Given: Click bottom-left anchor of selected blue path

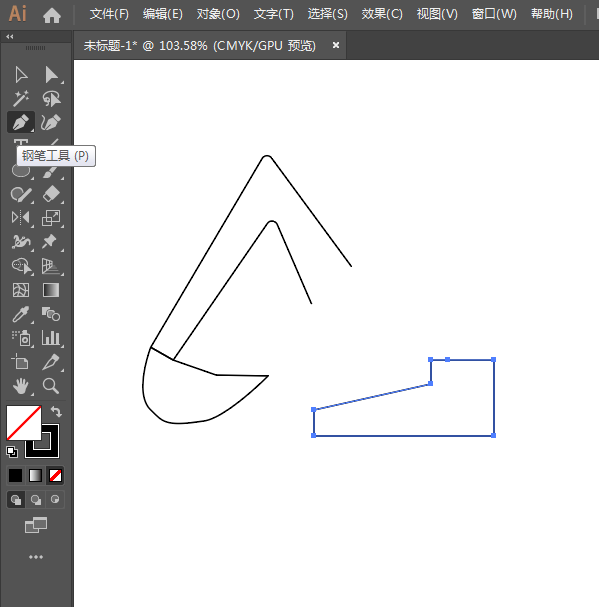Looking at the screenshot, I should (314, 436).
